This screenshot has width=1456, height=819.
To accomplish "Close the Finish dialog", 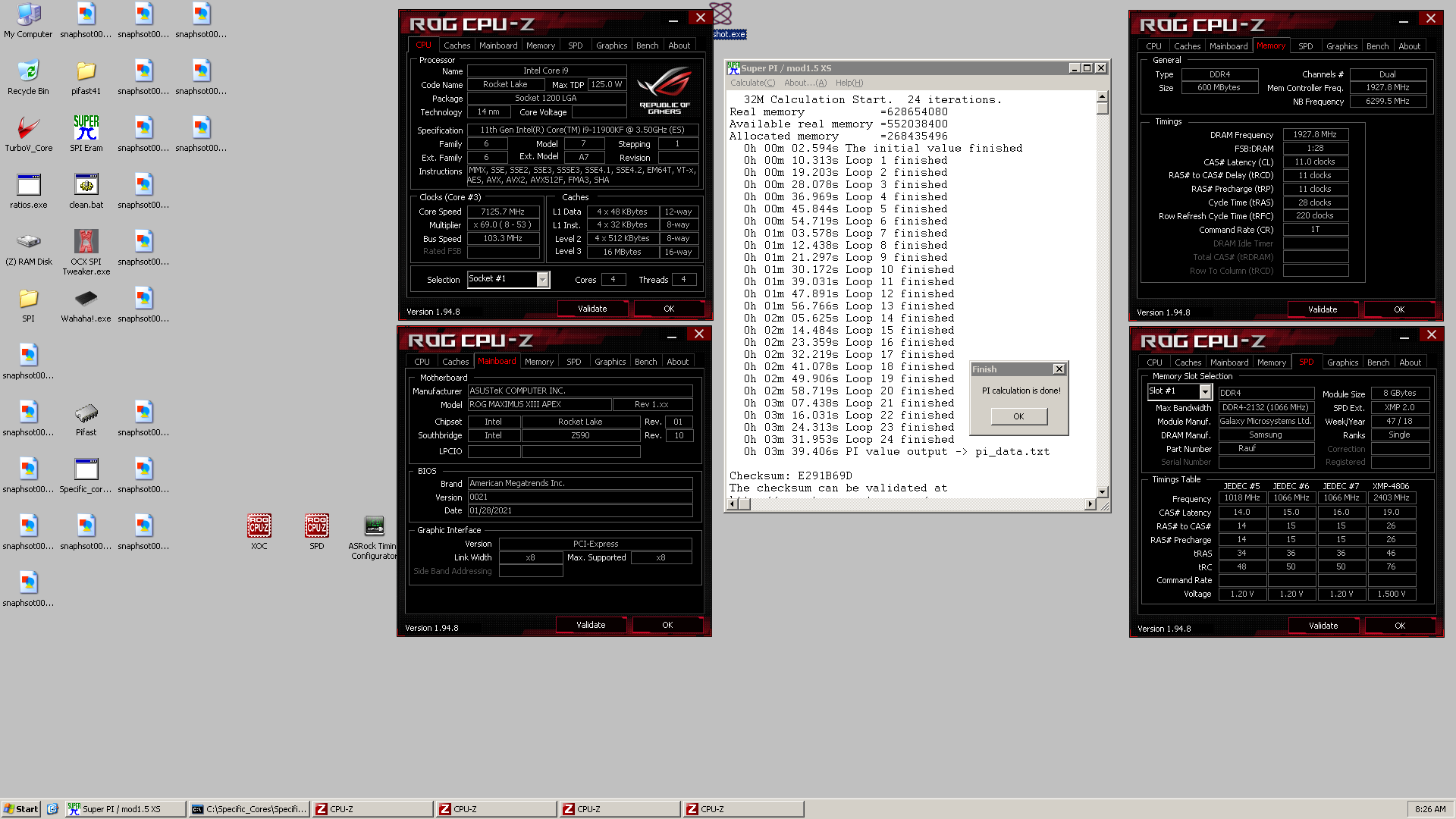I will click(x=1059, y=369).
